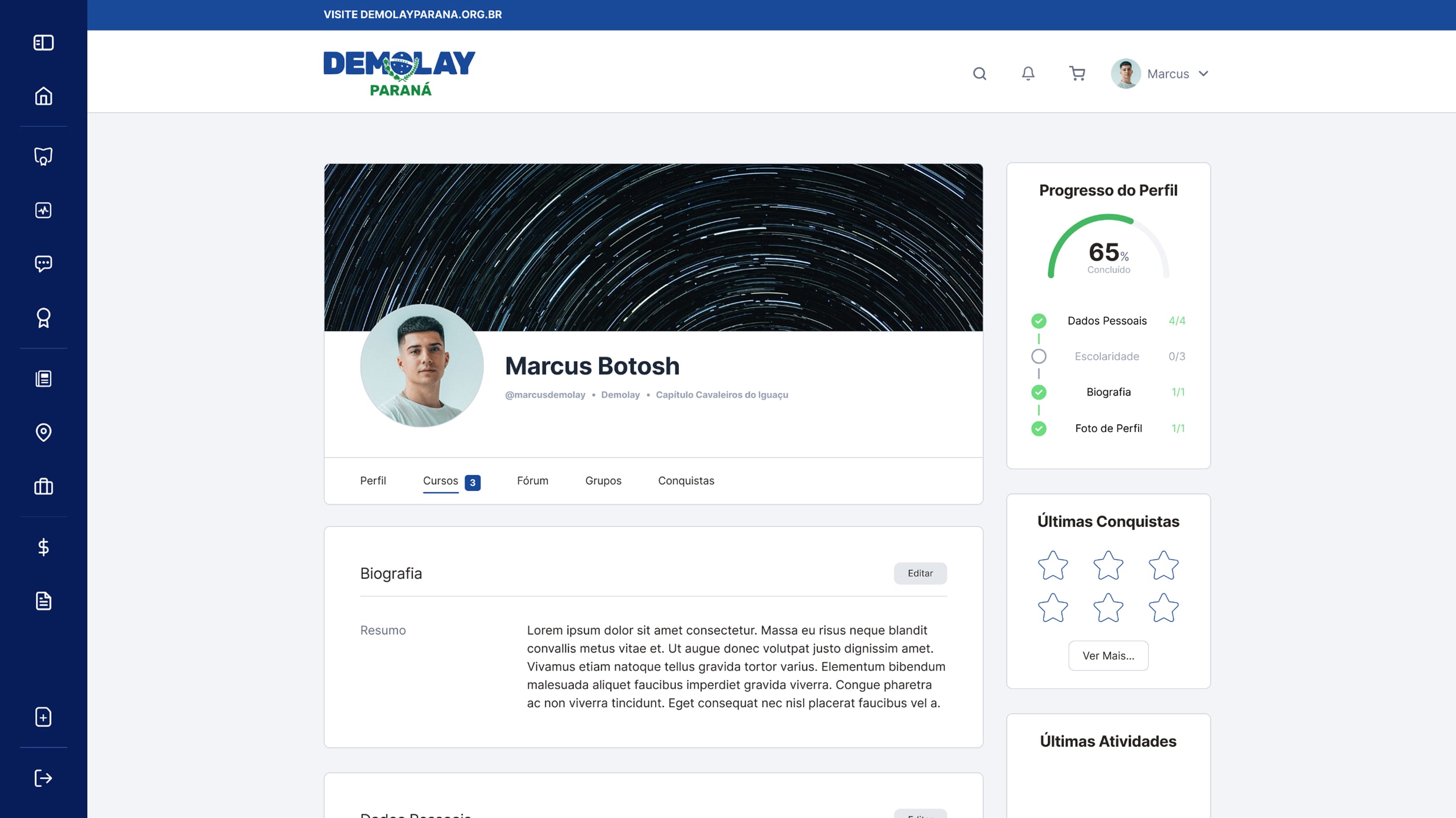
Task: Switch to the Cursos tab
Action: tap(441, 481)
